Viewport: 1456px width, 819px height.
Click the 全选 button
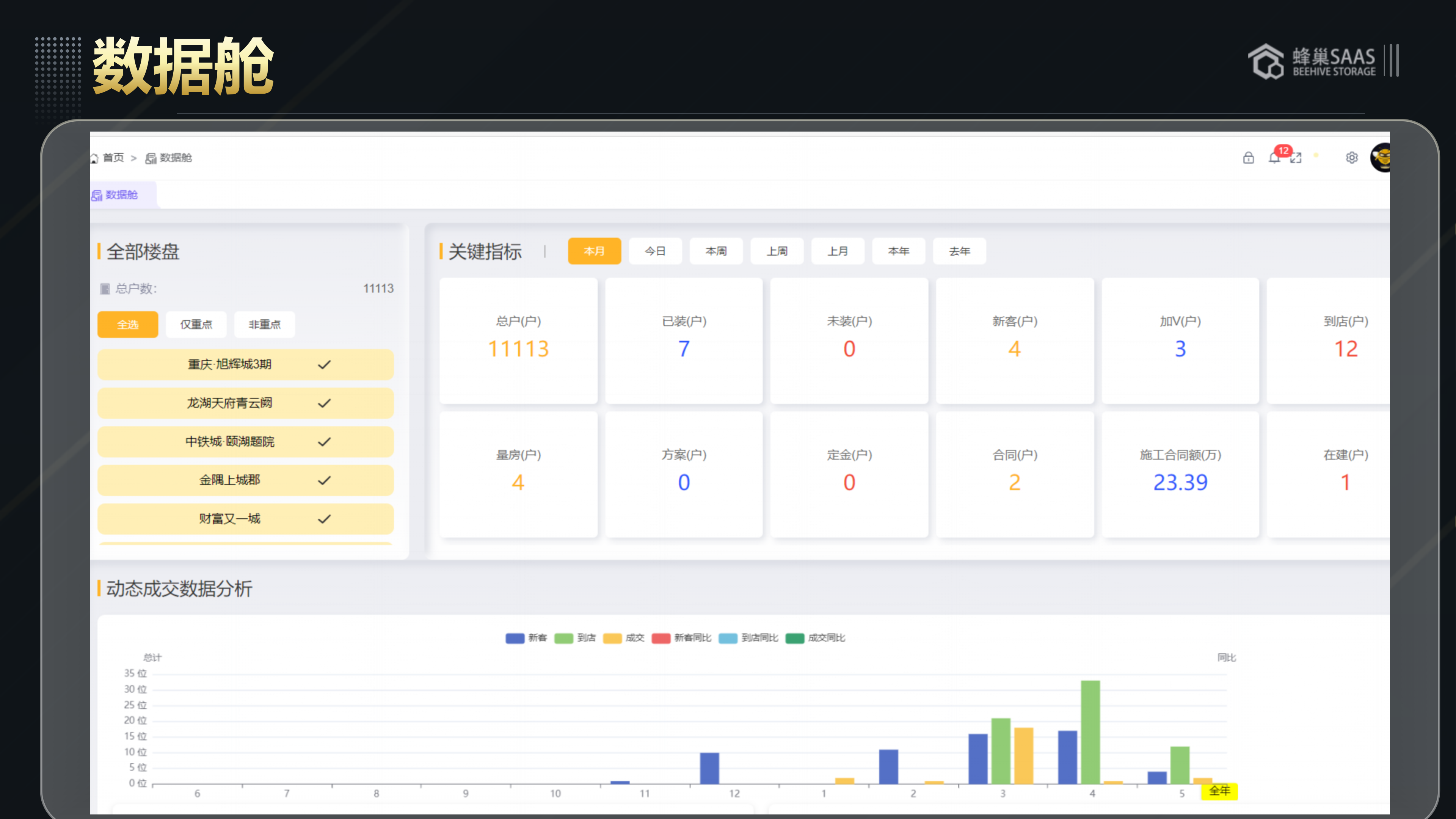[127, 325]
